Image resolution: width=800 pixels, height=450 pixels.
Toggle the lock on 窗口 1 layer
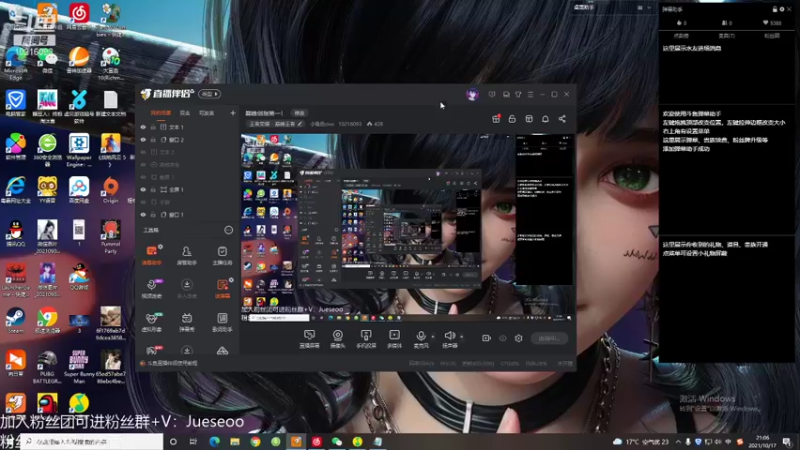point(153,214)
